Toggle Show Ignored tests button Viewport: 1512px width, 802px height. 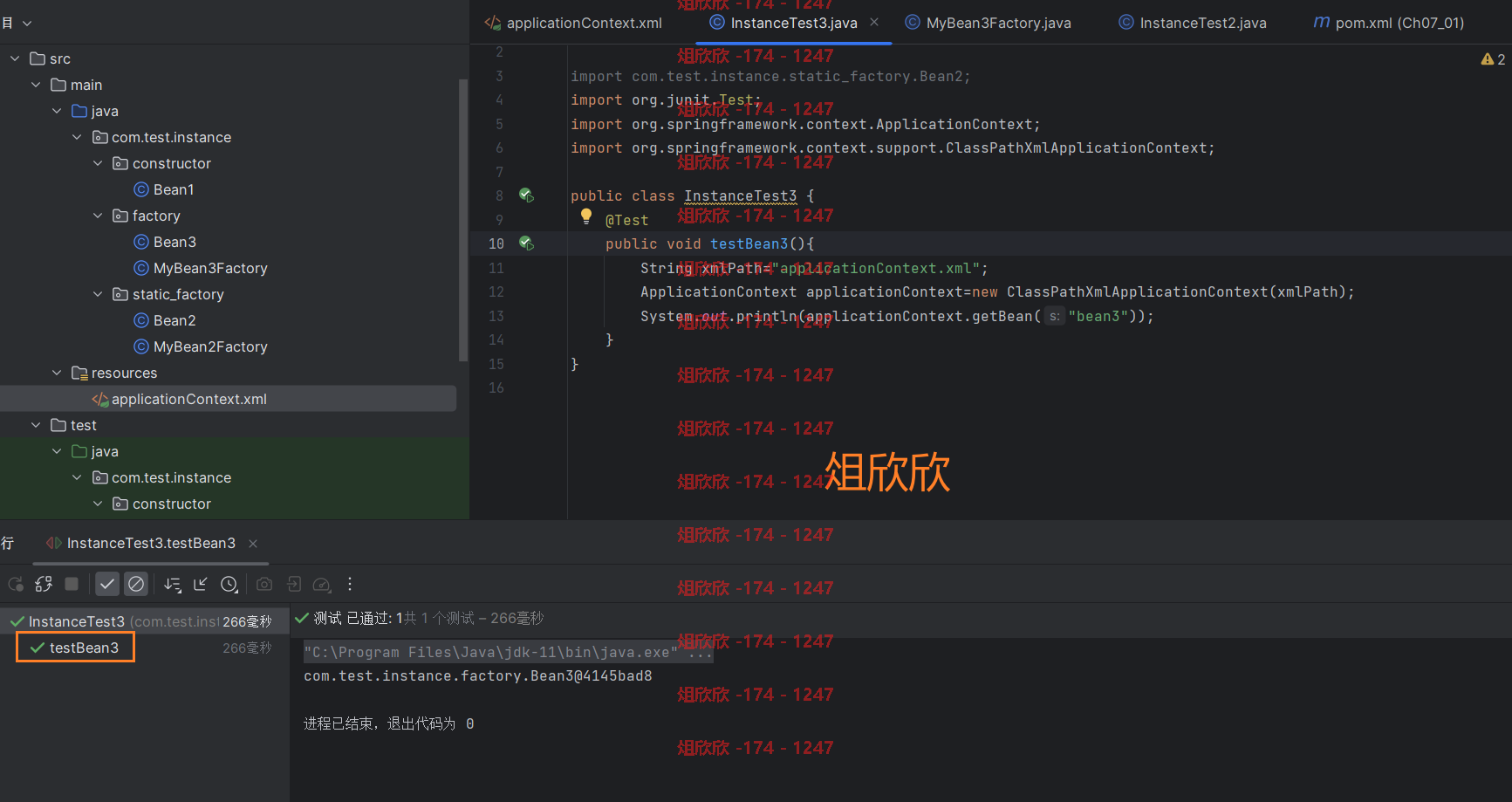click(136, 584)
